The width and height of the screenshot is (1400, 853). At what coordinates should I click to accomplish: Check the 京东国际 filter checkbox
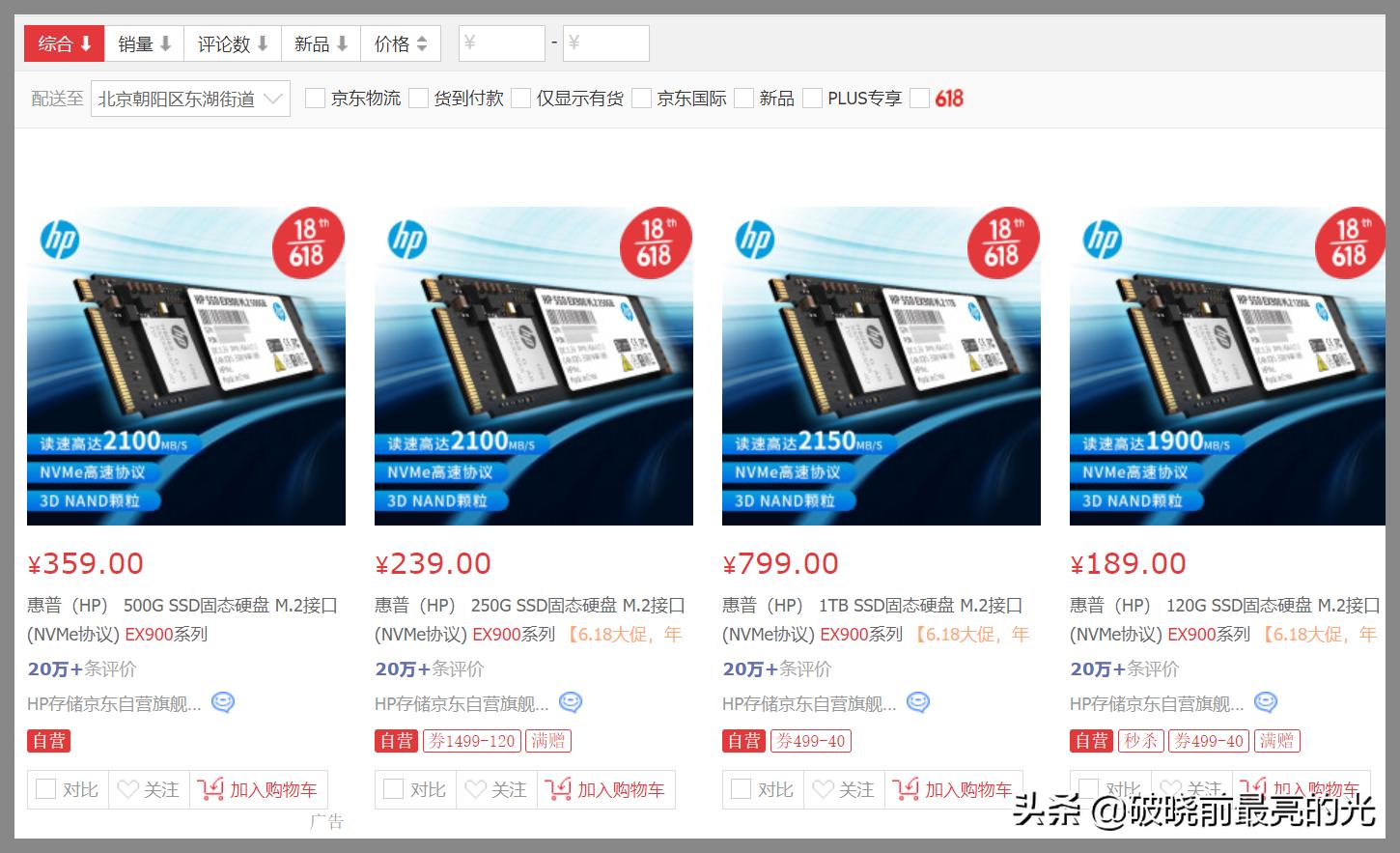[641, 99]
